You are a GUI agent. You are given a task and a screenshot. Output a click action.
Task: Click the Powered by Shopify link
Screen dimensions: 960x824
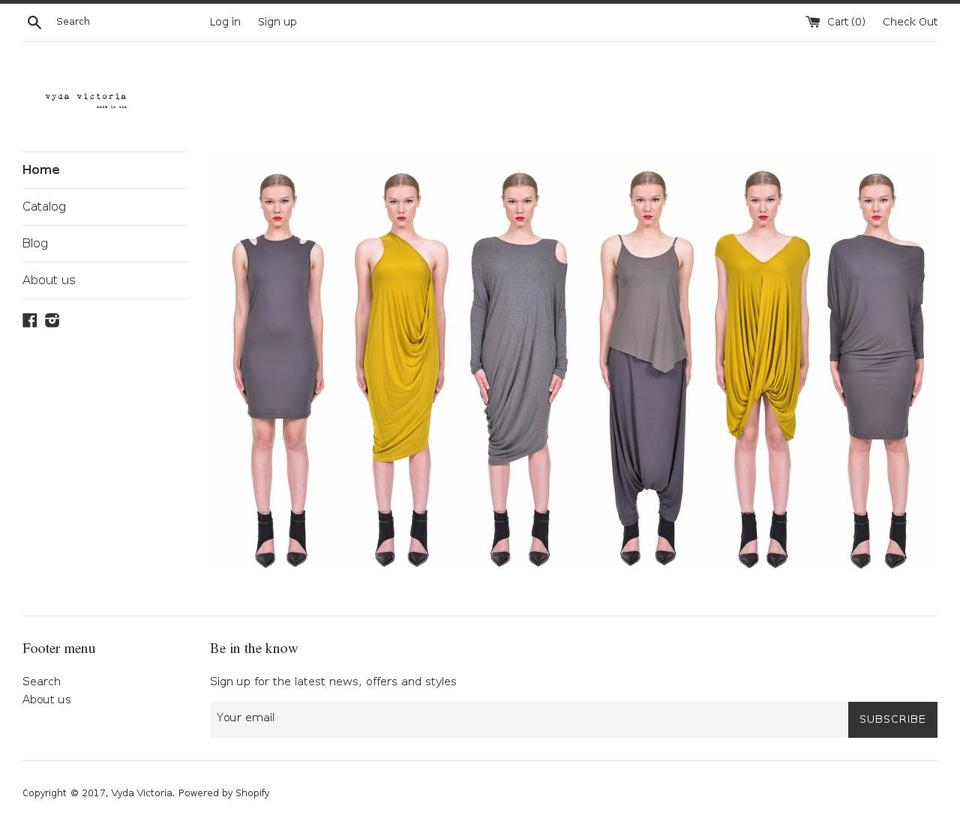click(223, 793)
